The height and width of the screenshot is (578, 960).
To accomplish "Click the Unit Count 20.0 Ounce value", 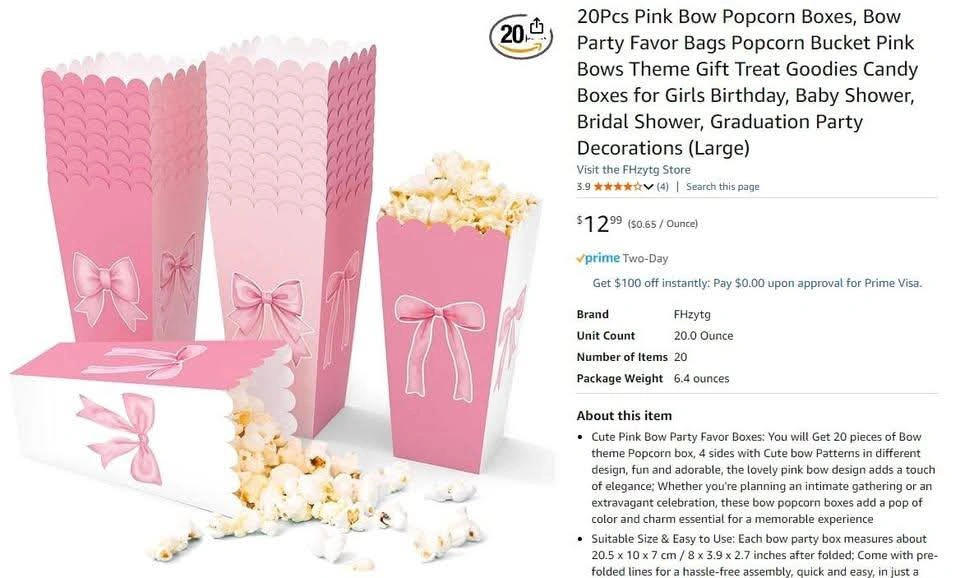I will click(x=703, y=336).
